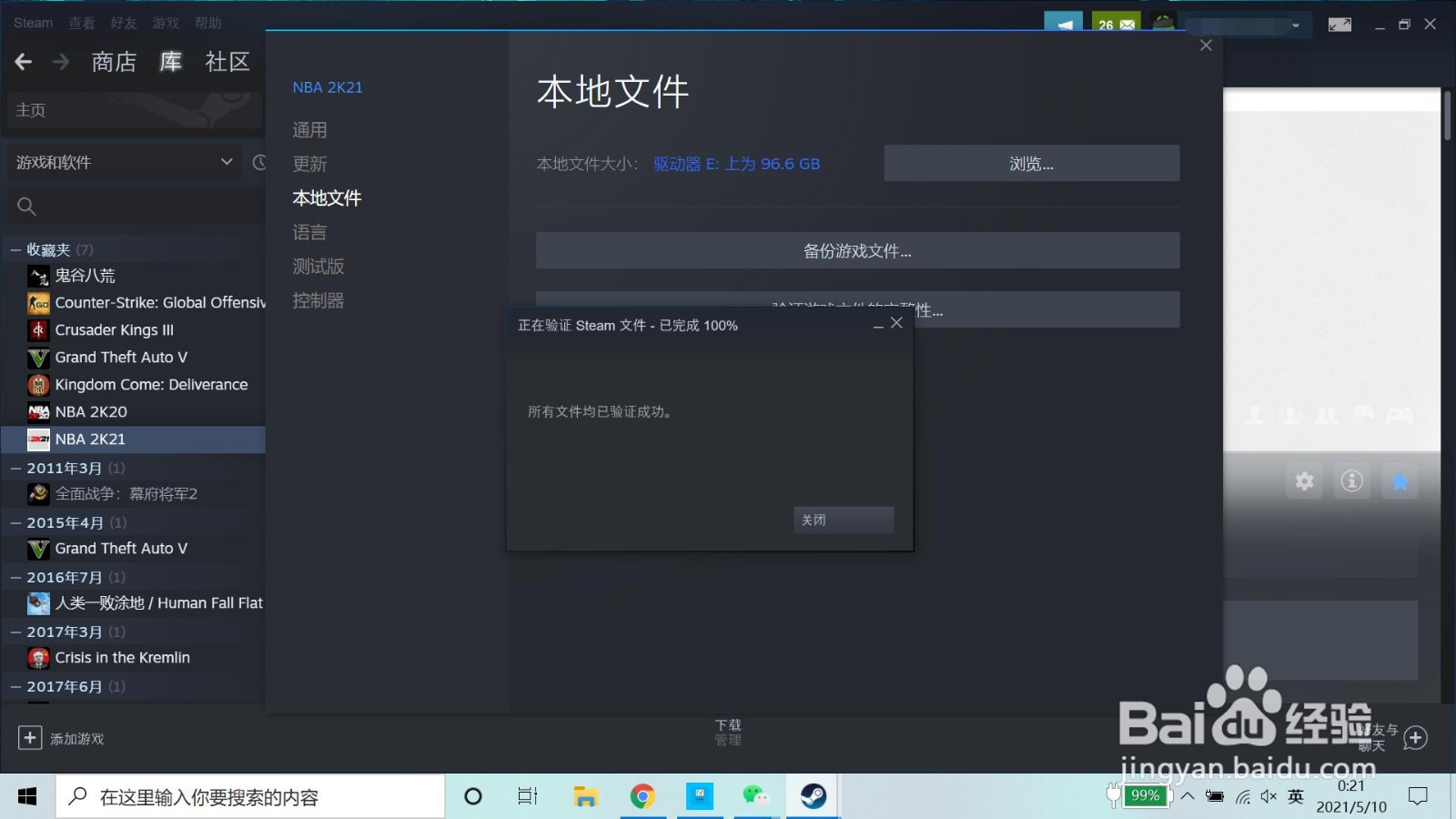Collapse the 2017年6月 group
1456x819 pixels.
[15, 686]
